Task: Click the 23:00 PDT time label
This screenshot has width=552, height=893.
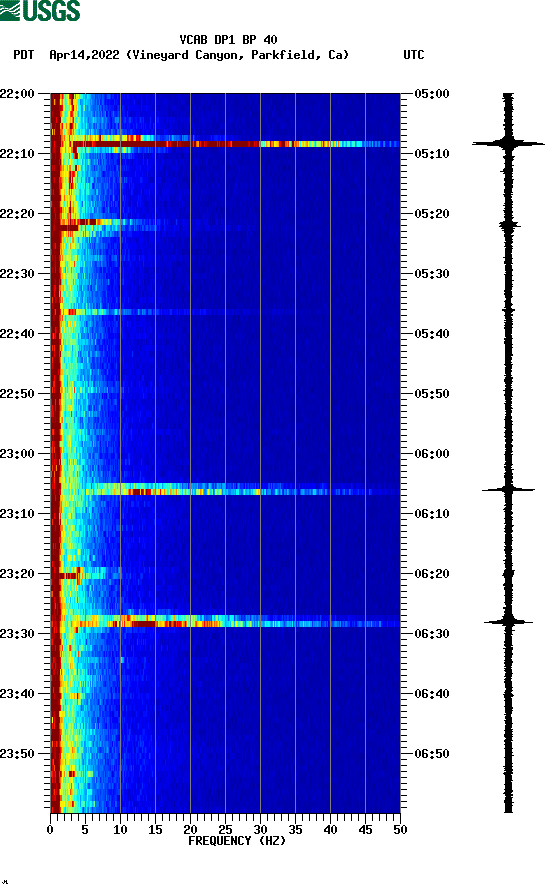Action: [x=17, y=454]
